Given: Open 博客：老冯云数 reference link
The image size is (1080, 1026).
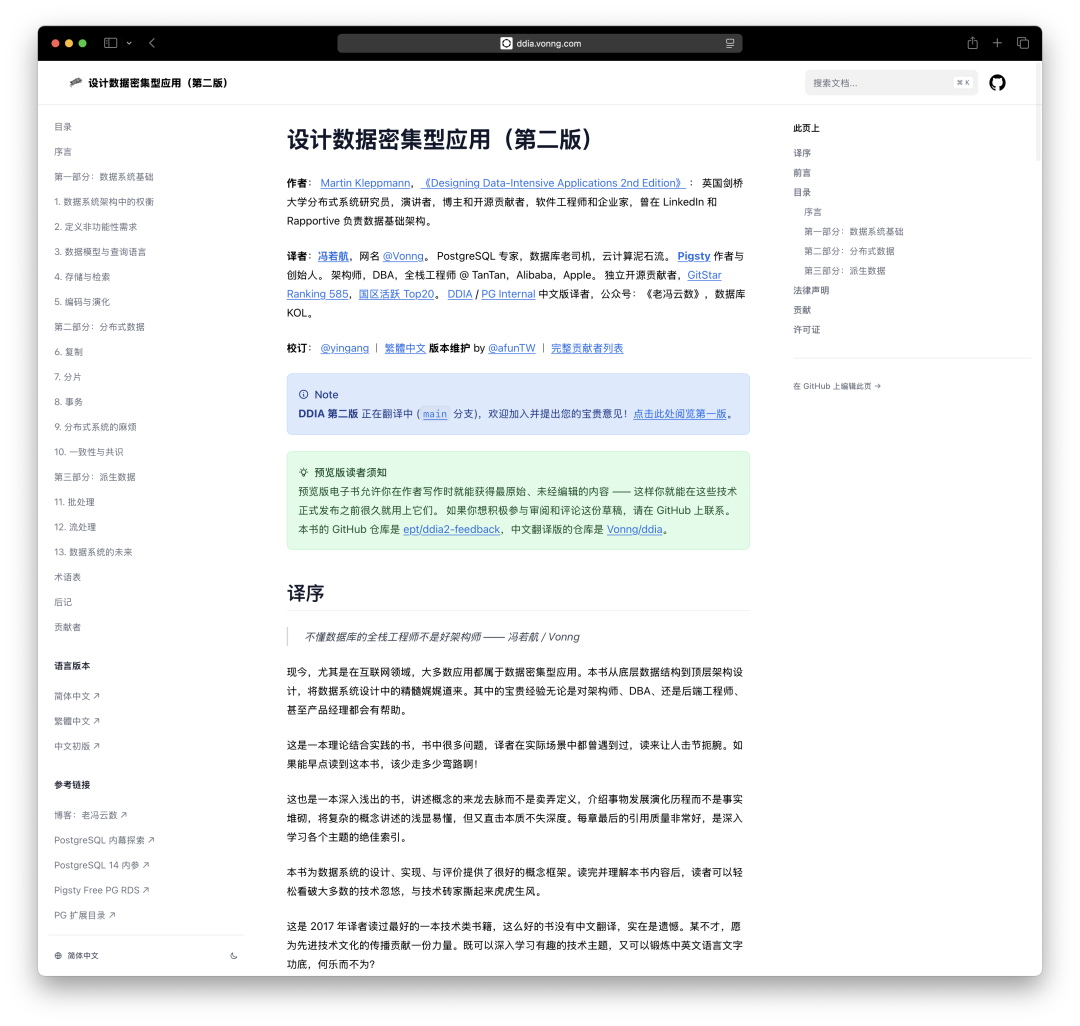Looking at the screenshot, I should coord(90,815).
